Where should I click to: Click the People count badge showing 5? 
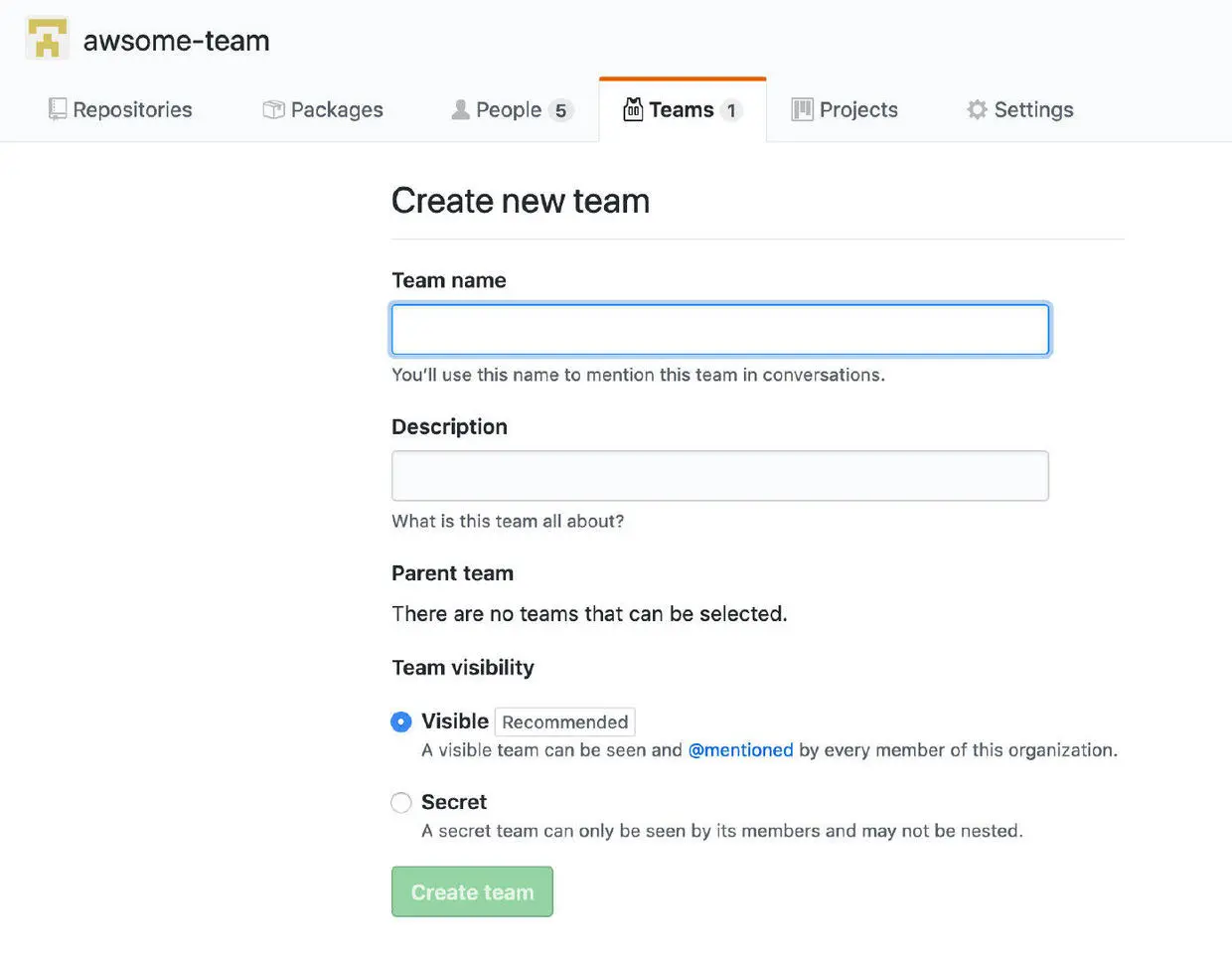click(x=560, y=110)
